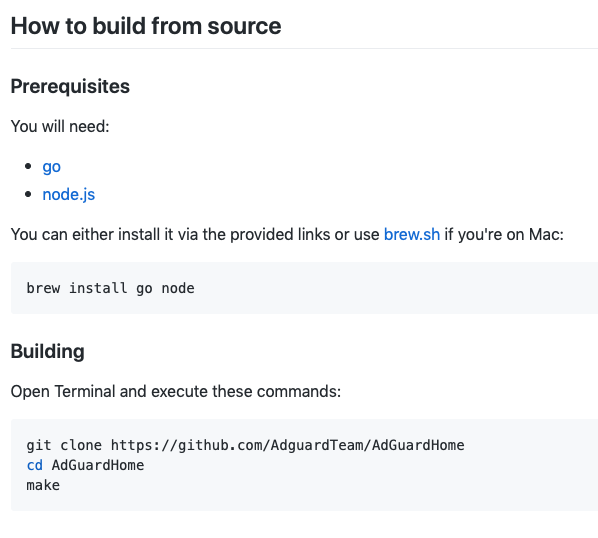Image resolution: width=598 pixels, height=538 pixels.
Task: Click the Open Terminal and execute sentence
Action: [x=176, y=391]
